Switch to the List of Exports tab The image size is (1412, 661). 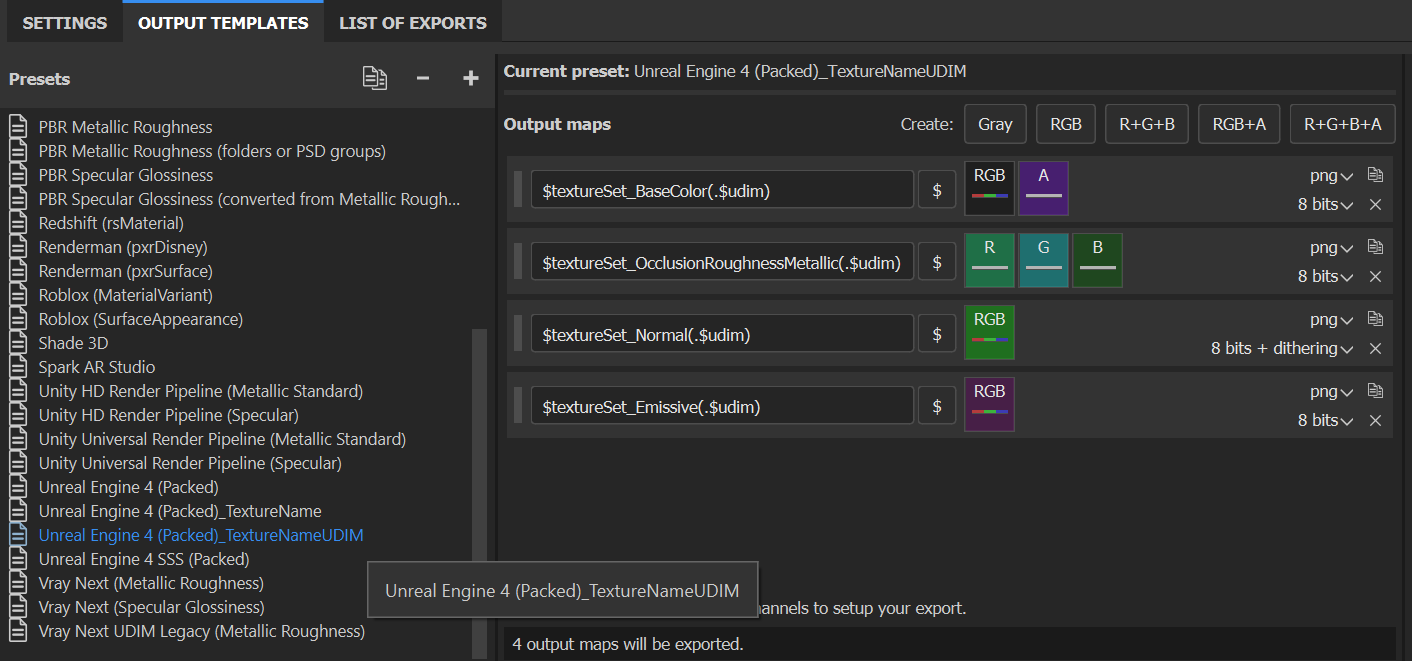413,22
